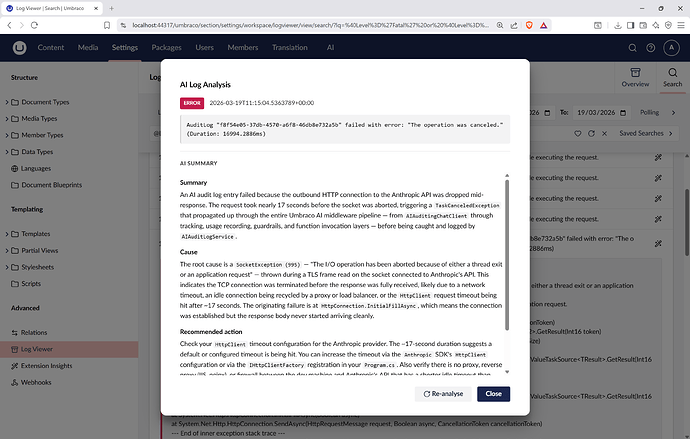Expand the Partial Views tree node
Screen dimensions: 690x439
pos(7,251)
